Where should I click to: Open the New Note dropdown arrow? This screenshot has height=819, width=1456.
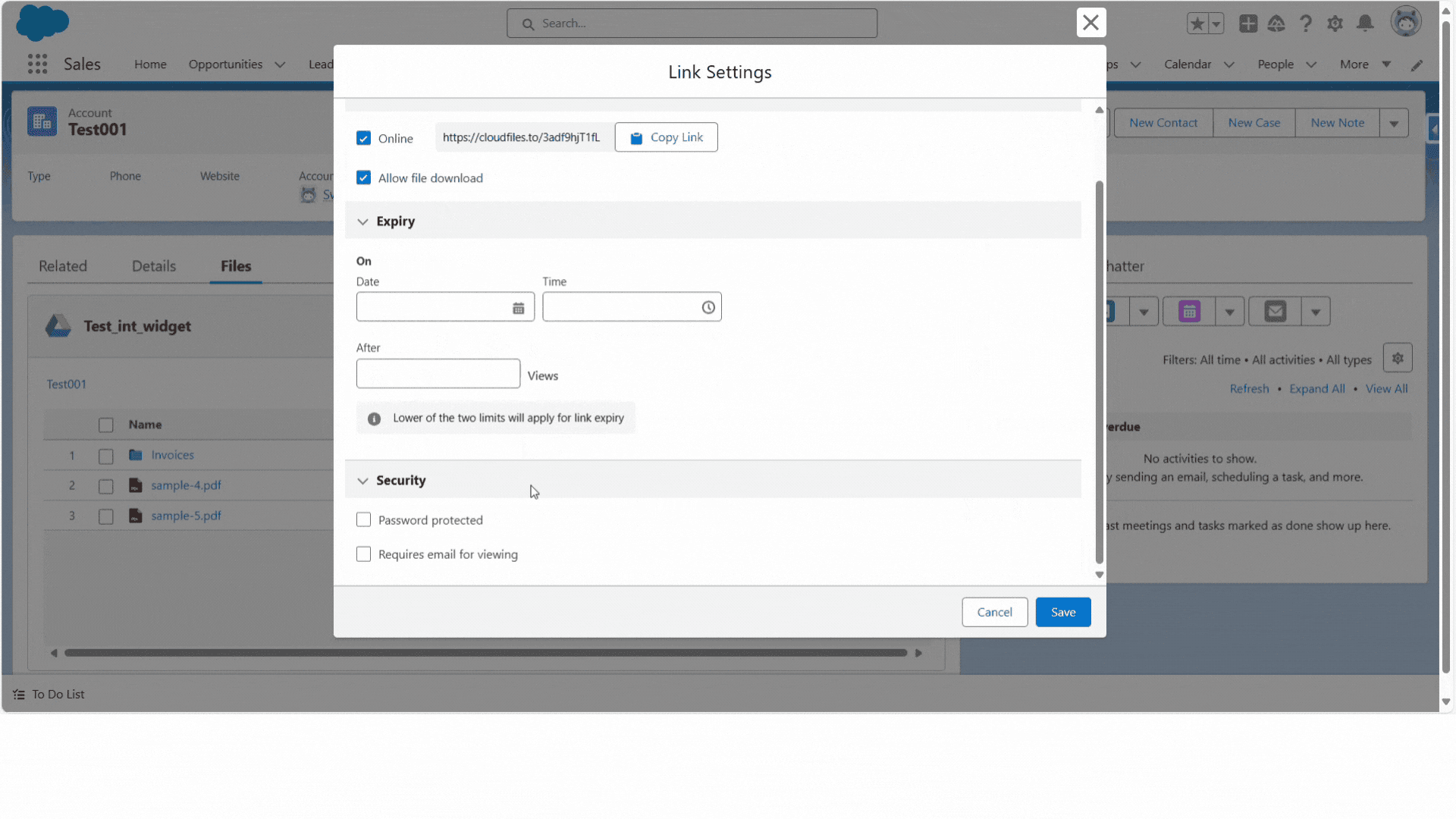point(1395,122)
